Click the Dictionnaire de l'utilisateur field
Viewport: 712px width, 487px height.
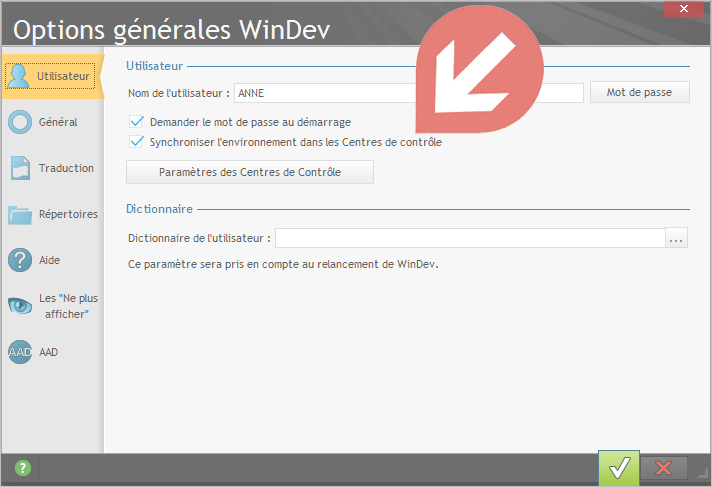[x=470, y=238]
